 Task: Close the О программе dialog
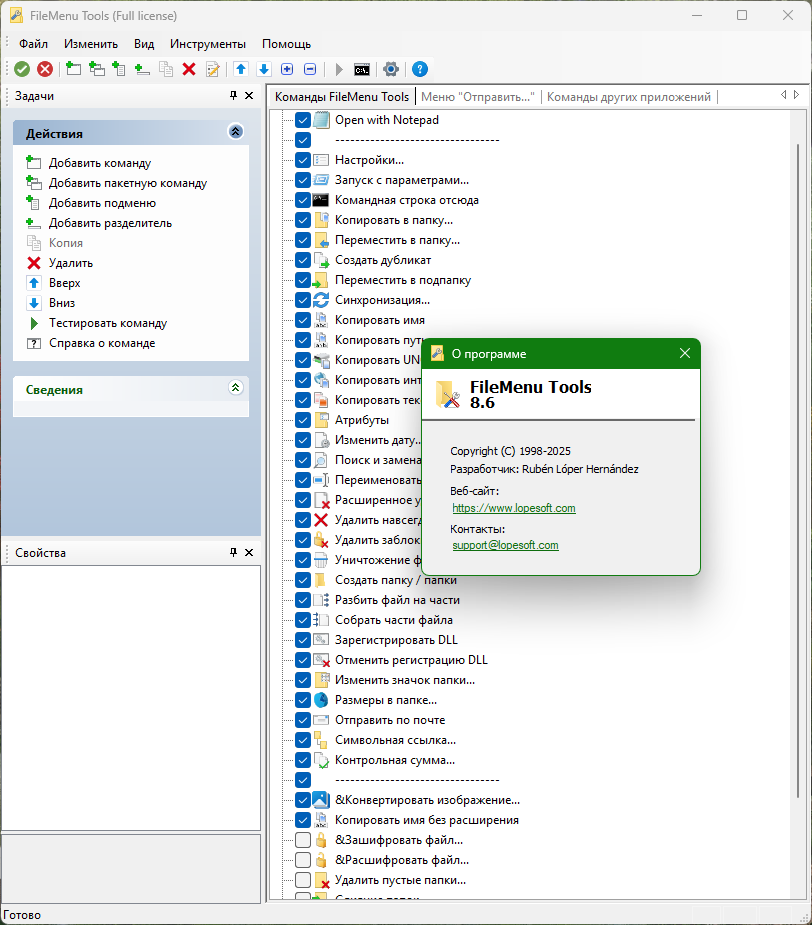(685, 353)
